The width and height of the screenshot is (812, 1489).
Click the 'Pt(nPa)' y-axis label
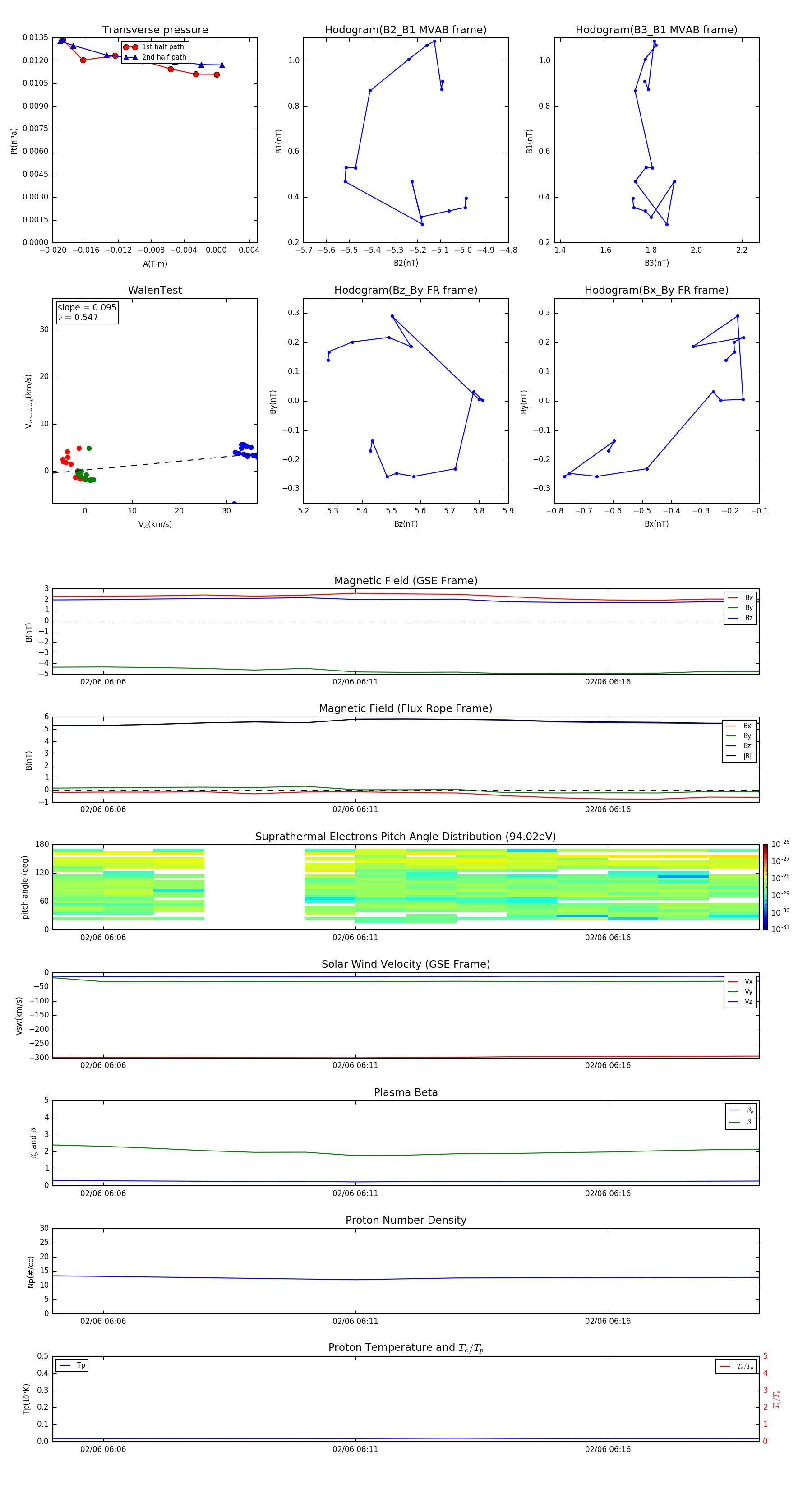pyautogui.click(x=14, y=141)
